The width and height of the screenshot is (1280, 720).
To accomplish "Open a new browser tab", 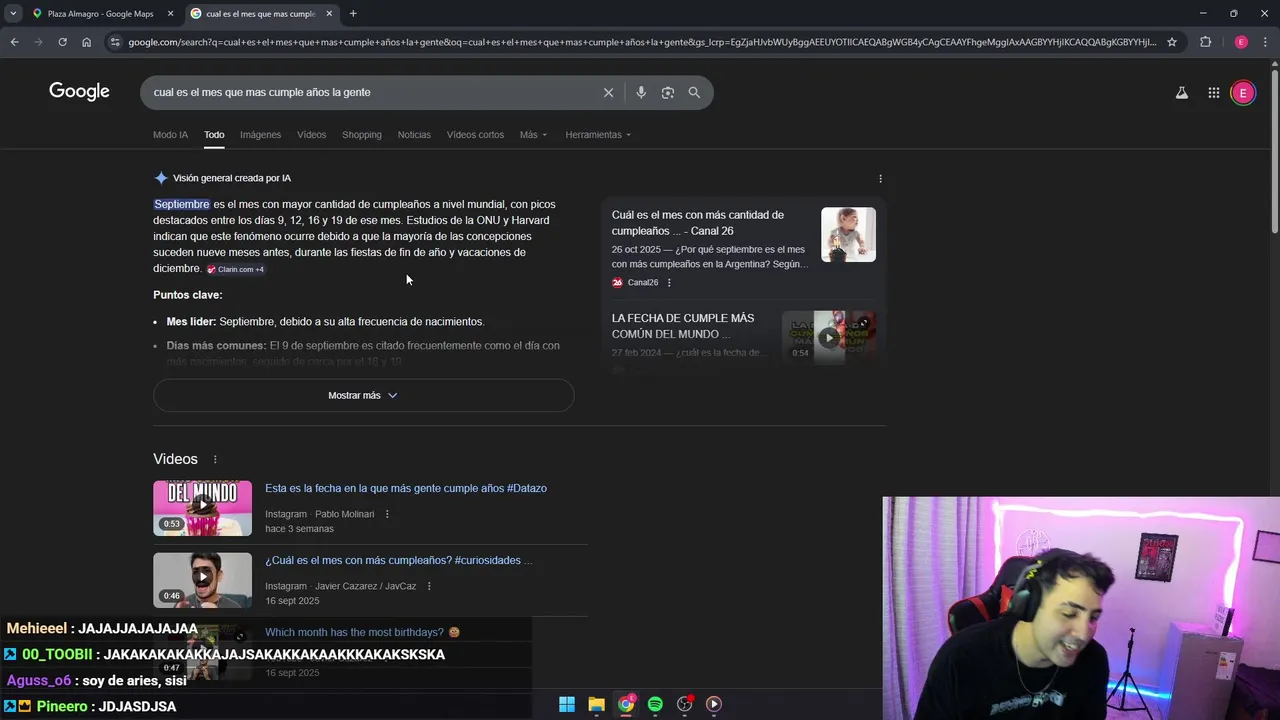I will tap(353, 13).
